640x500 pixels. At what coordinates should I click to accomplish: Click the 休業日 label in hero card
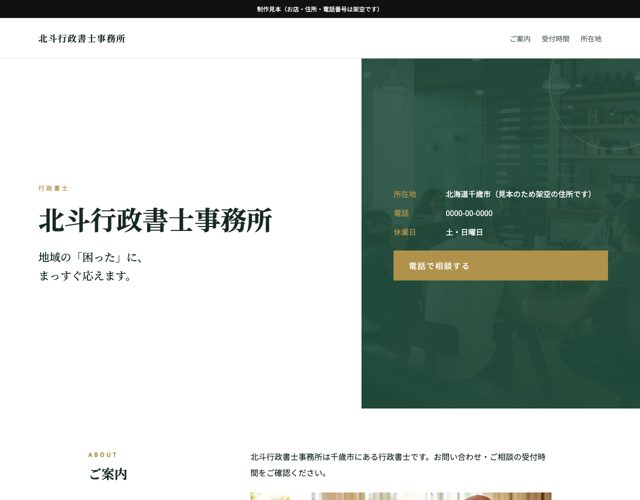(404, 232)
